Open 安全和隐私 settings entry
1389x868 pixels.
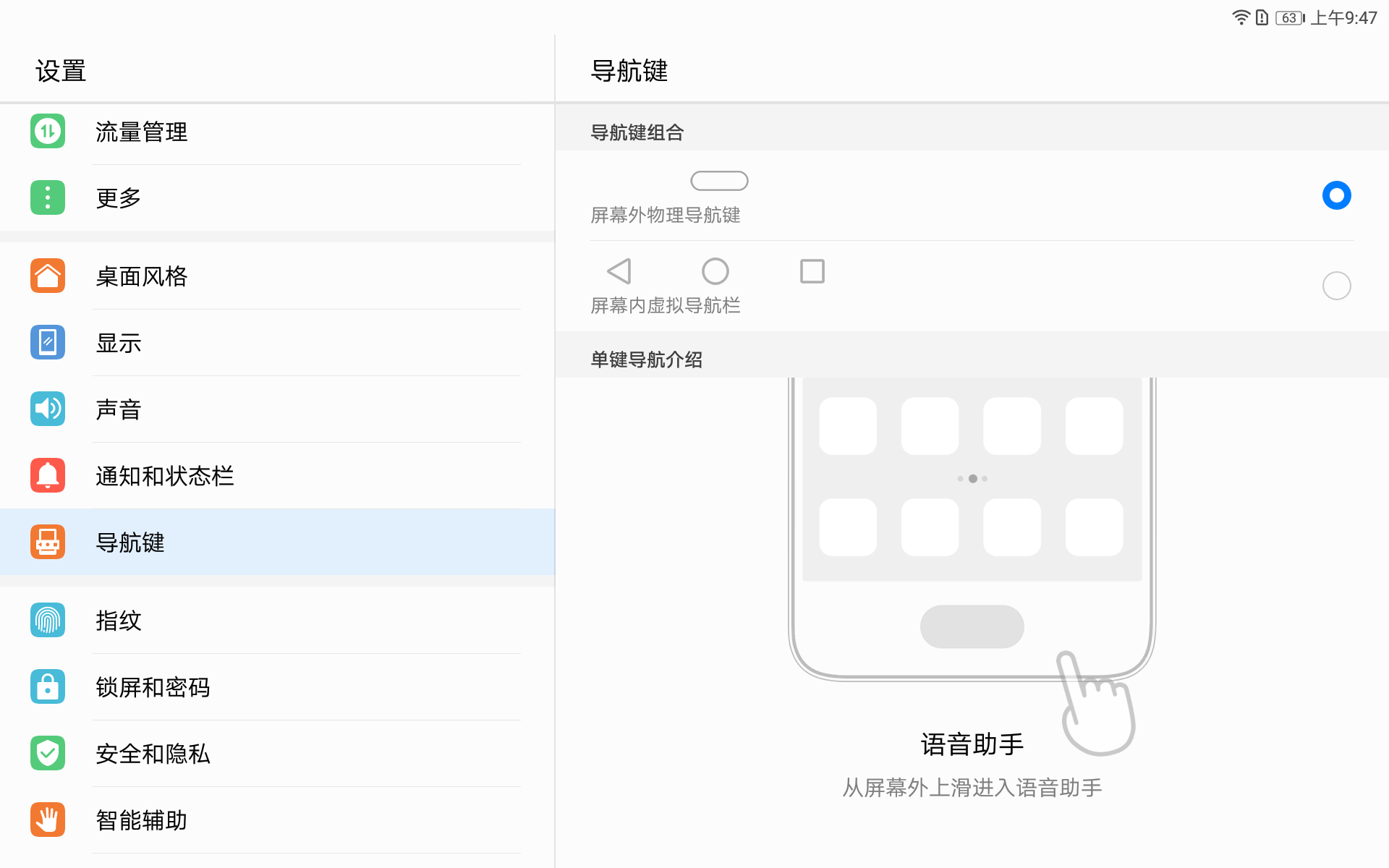click(x=153, y=754)
